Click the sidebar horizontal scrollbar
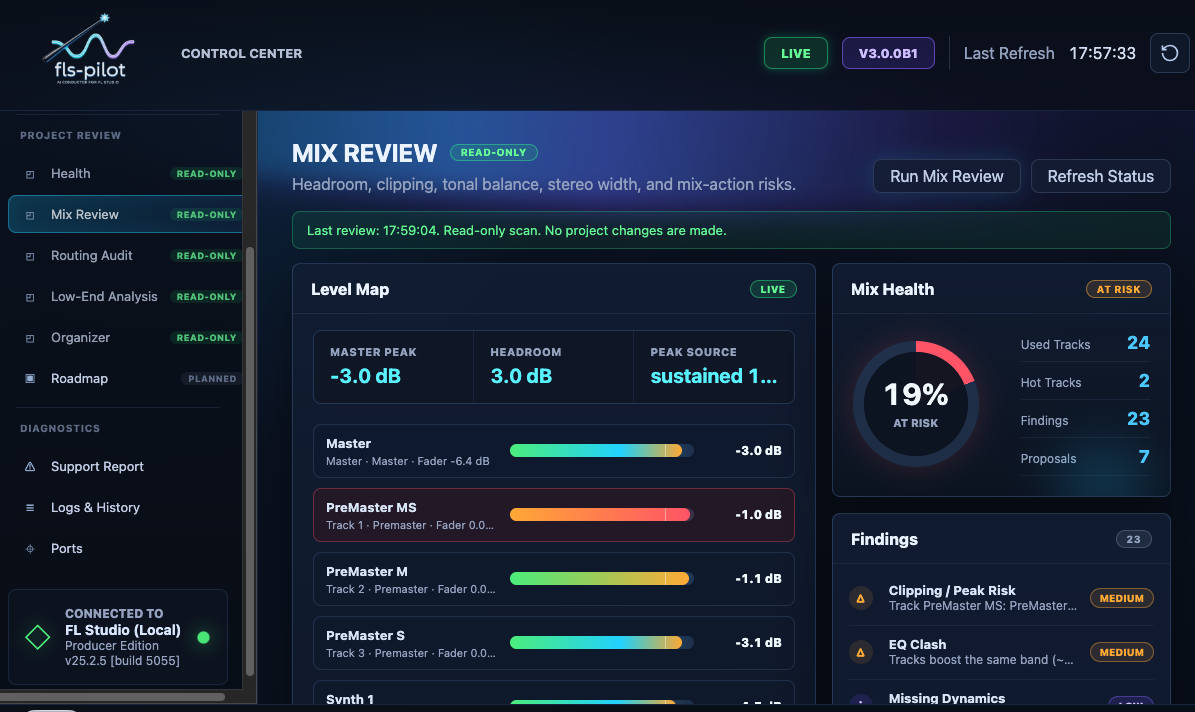The image size is (1195, 712). coord(113,697)
